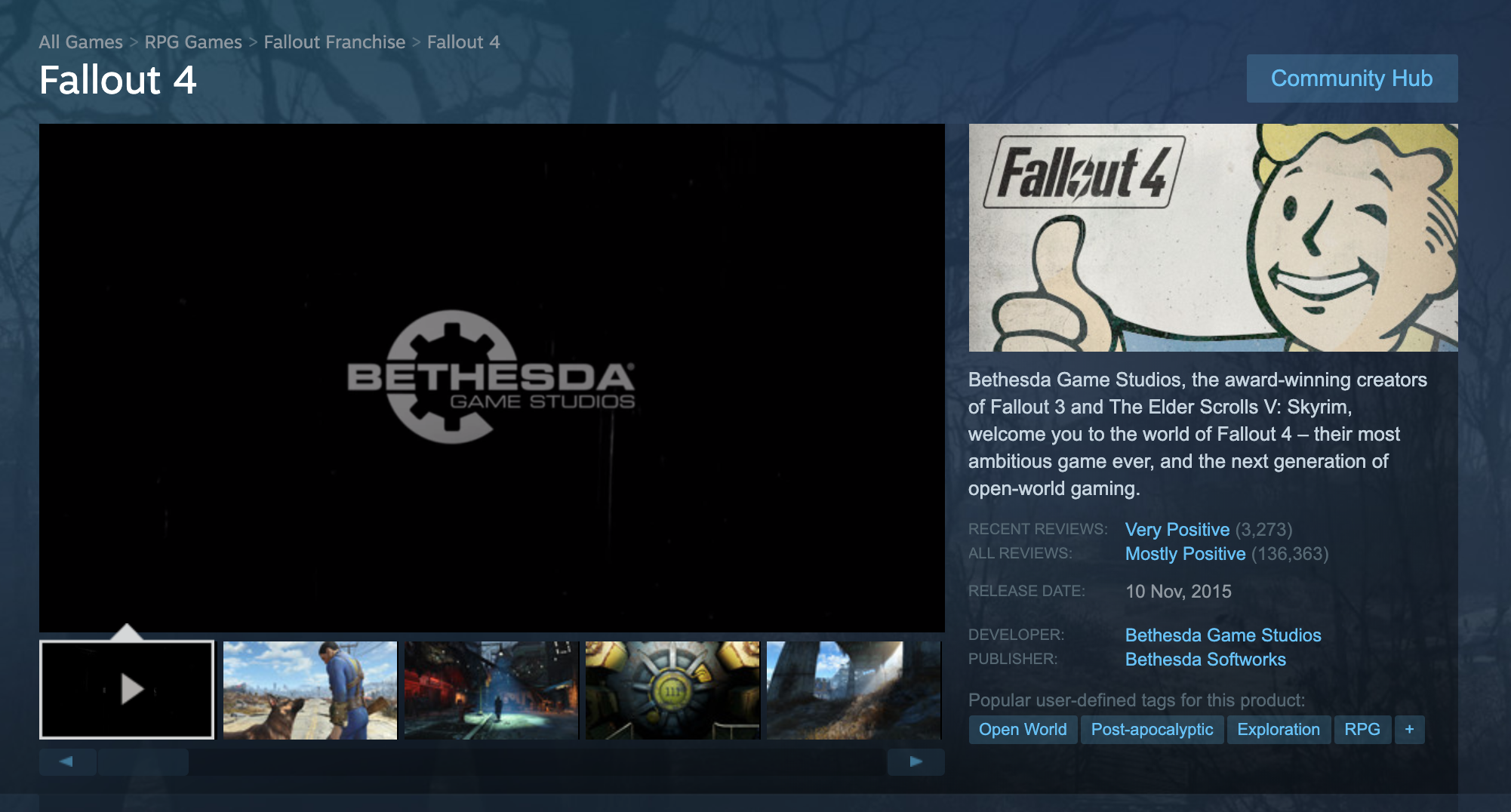Play the trailer video thumbnail
Viewport: 1511px width, 812px height.
[x=127, y=689]
